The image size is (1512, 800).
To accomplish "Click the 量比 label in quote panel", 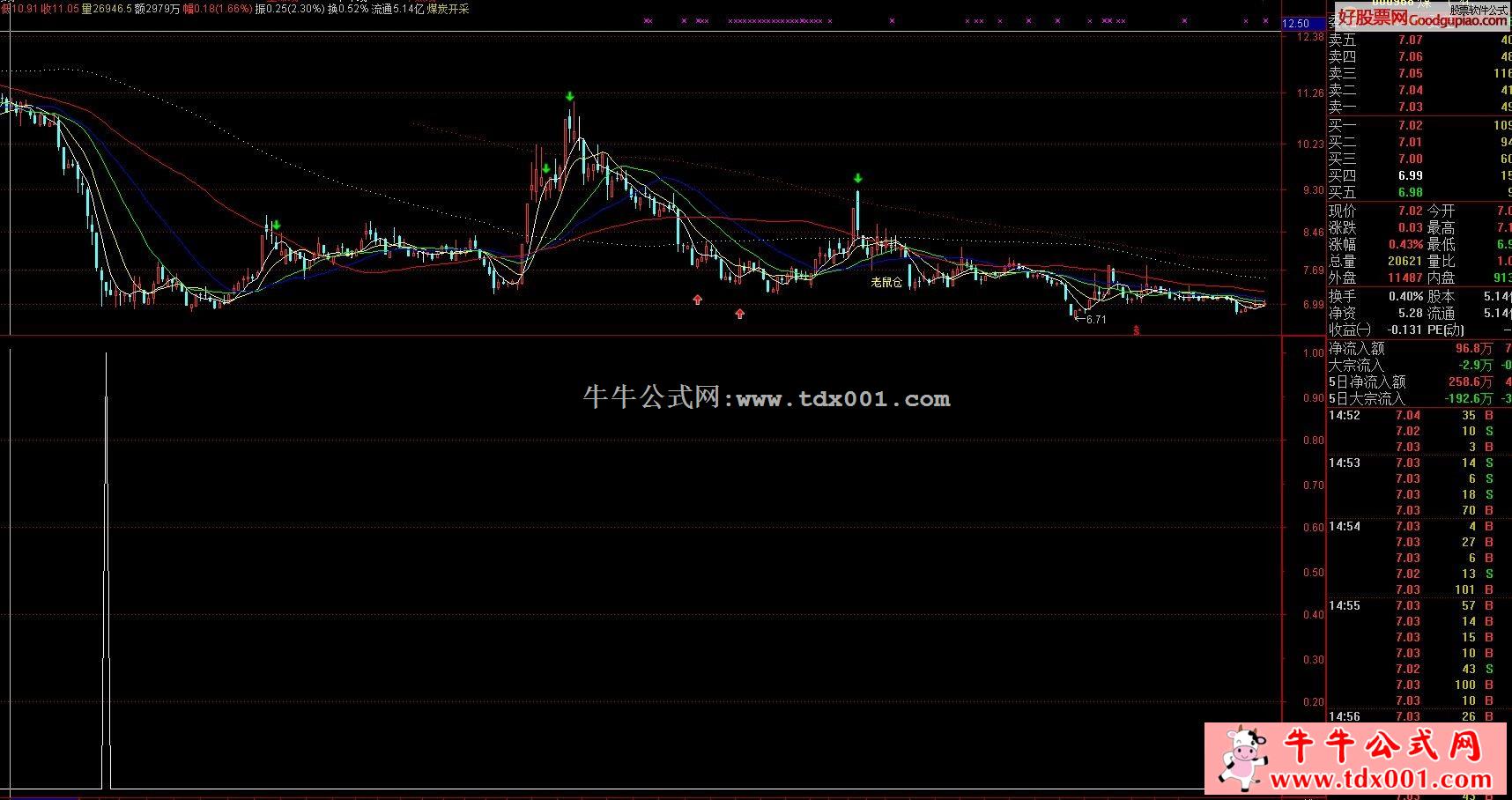I will click(1442, 262).
